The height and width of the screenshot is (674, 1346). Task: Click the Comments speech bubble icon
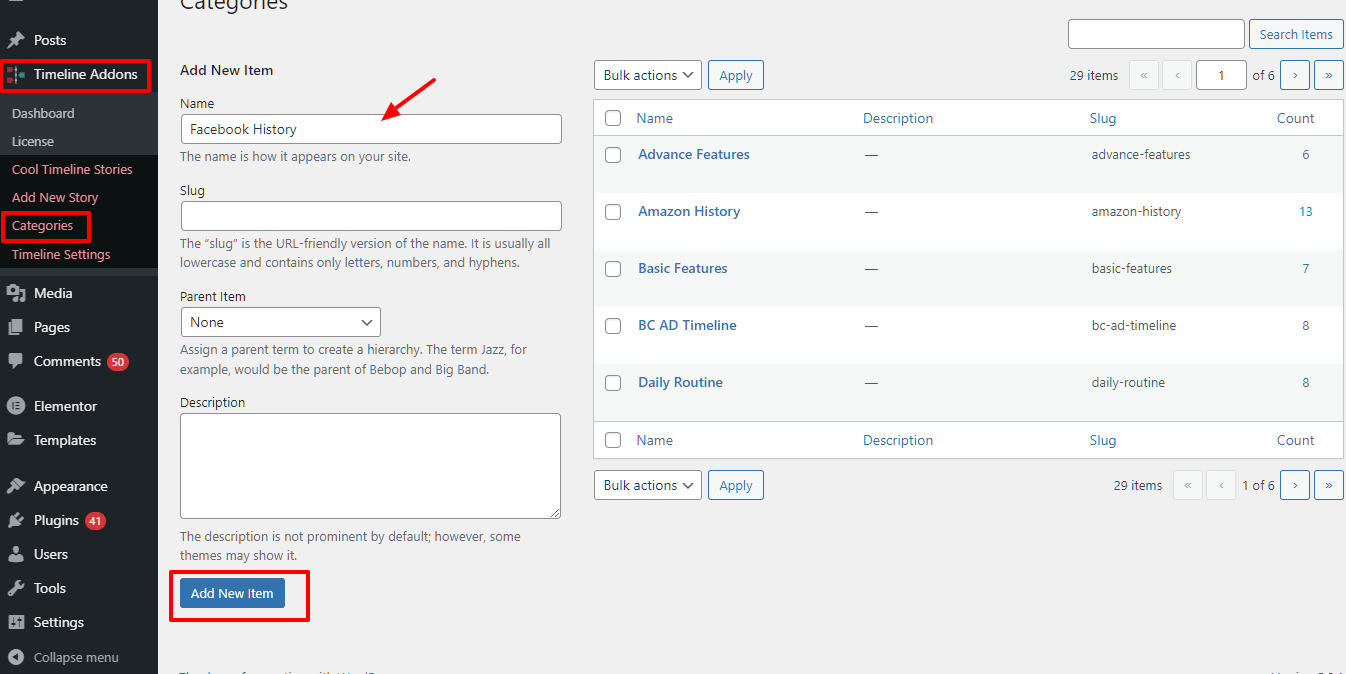tap(16, 361)
